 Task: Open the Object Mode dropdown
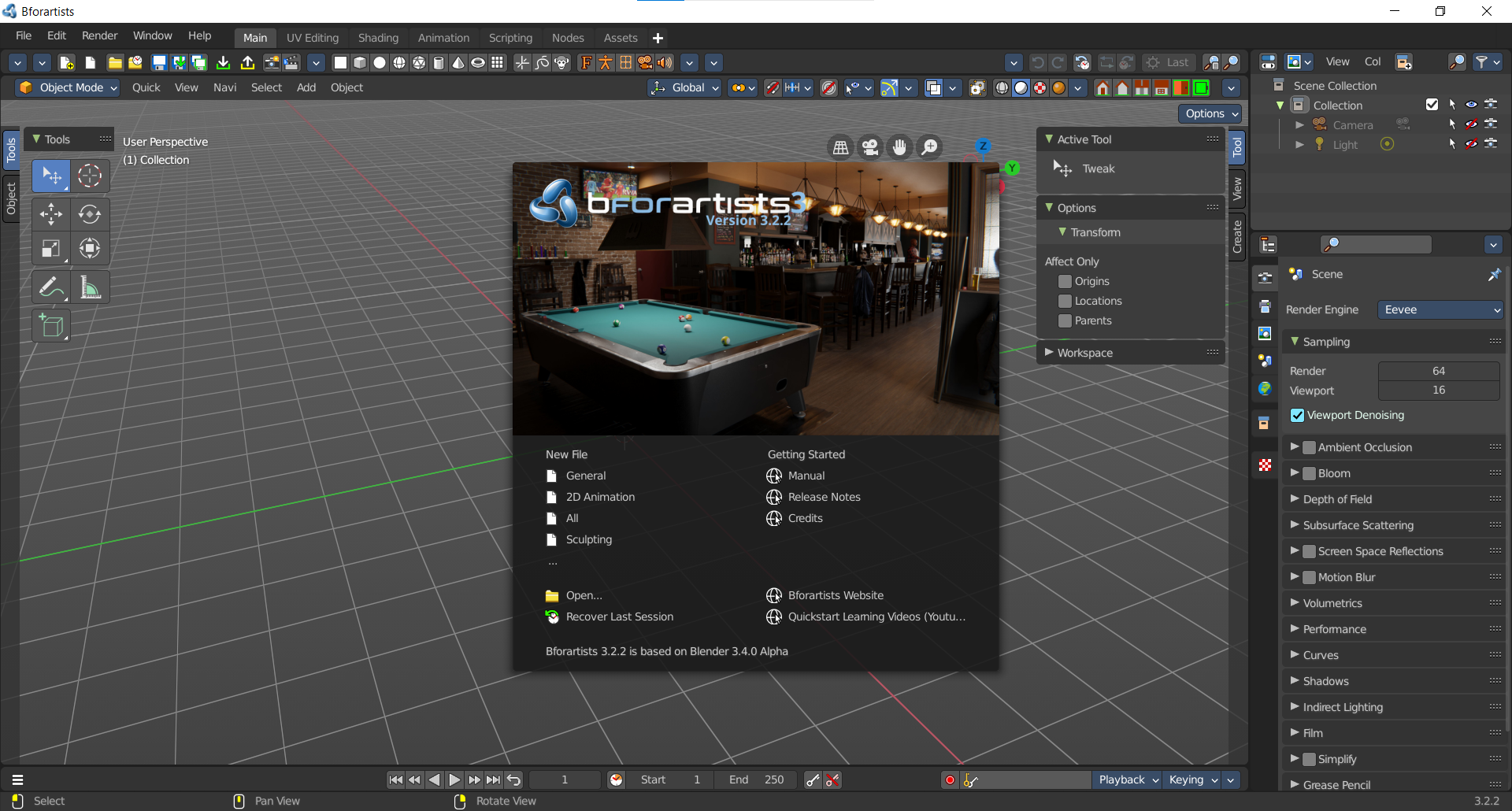tap(68, 87)
